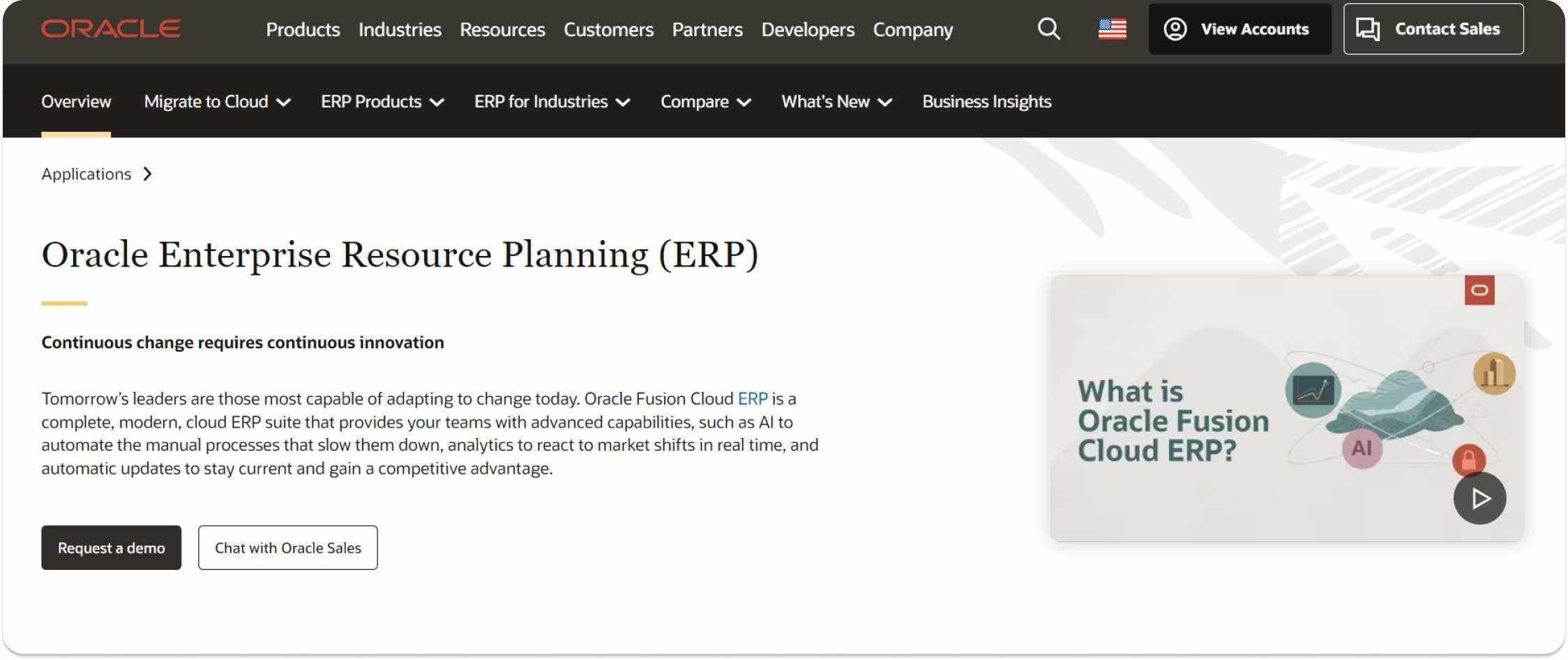This screenshot has height=660, width=1568.
Task: Follow the ERP hyperlink in paragraph
Action: [752, 398]
